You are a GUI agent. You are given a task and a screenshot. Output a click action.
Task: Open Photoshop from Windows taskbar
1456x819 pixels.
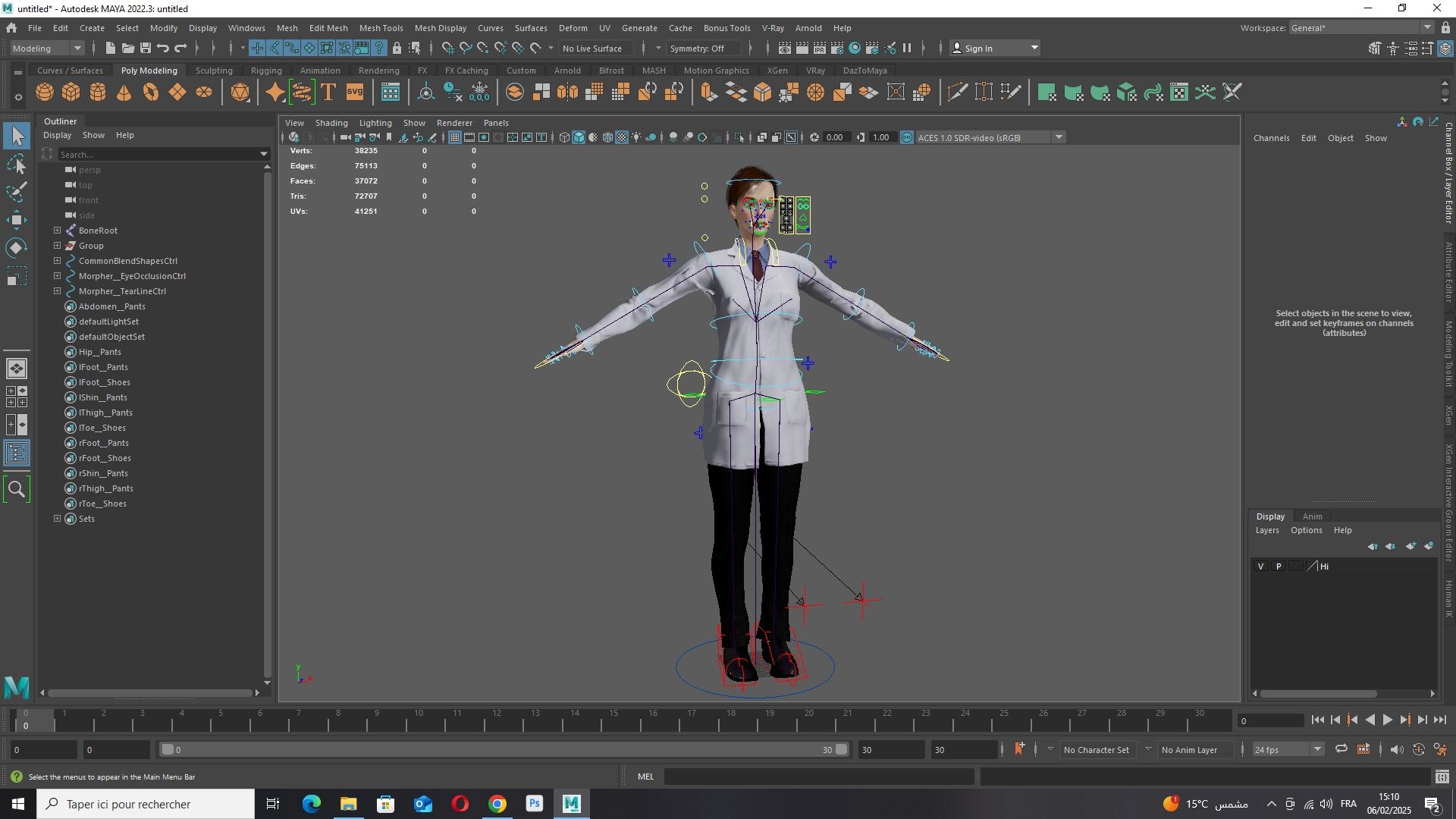(535, 804)
